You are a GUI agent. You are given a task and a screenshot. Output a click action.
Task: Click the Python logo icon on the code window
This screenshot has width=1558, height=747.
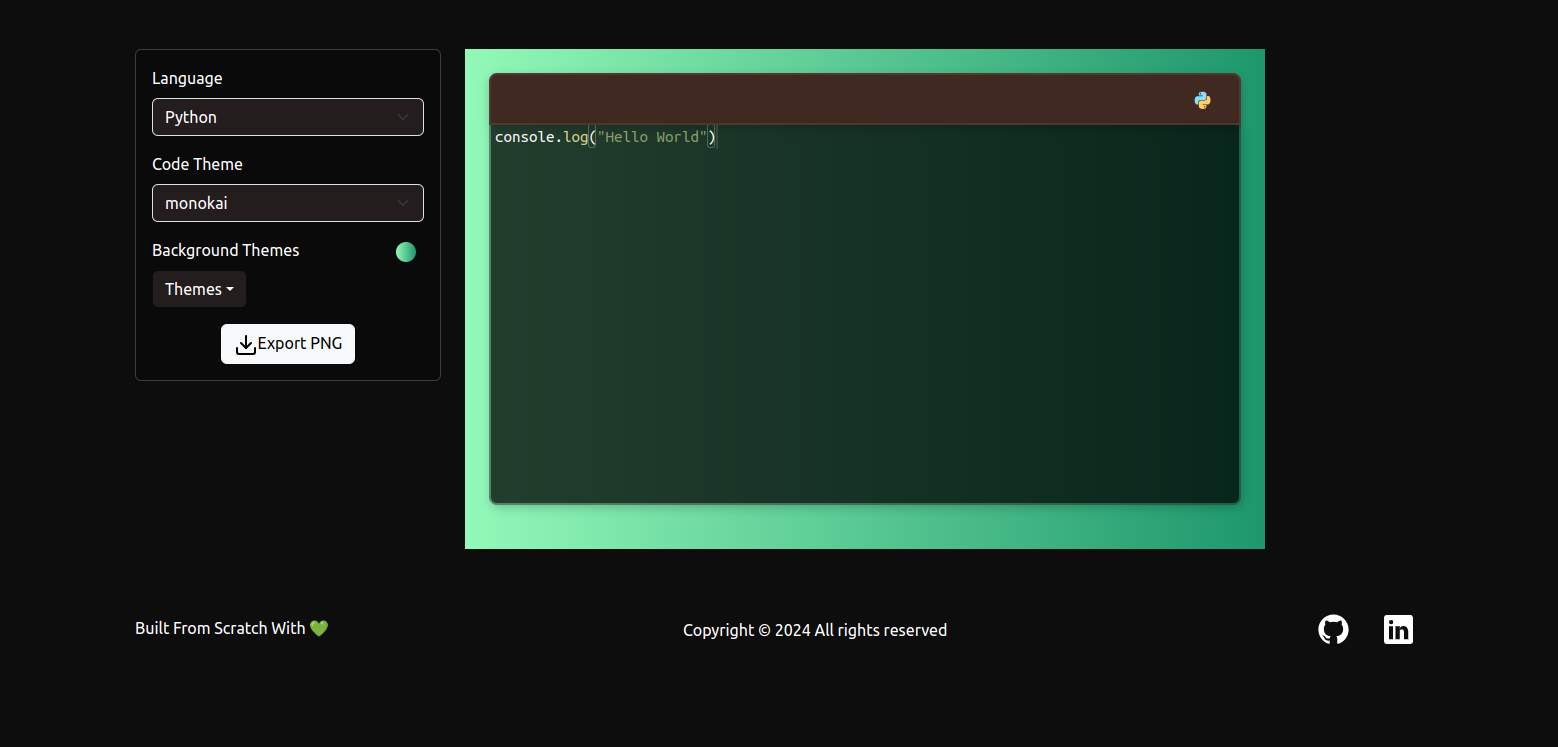pos(1202,100)
